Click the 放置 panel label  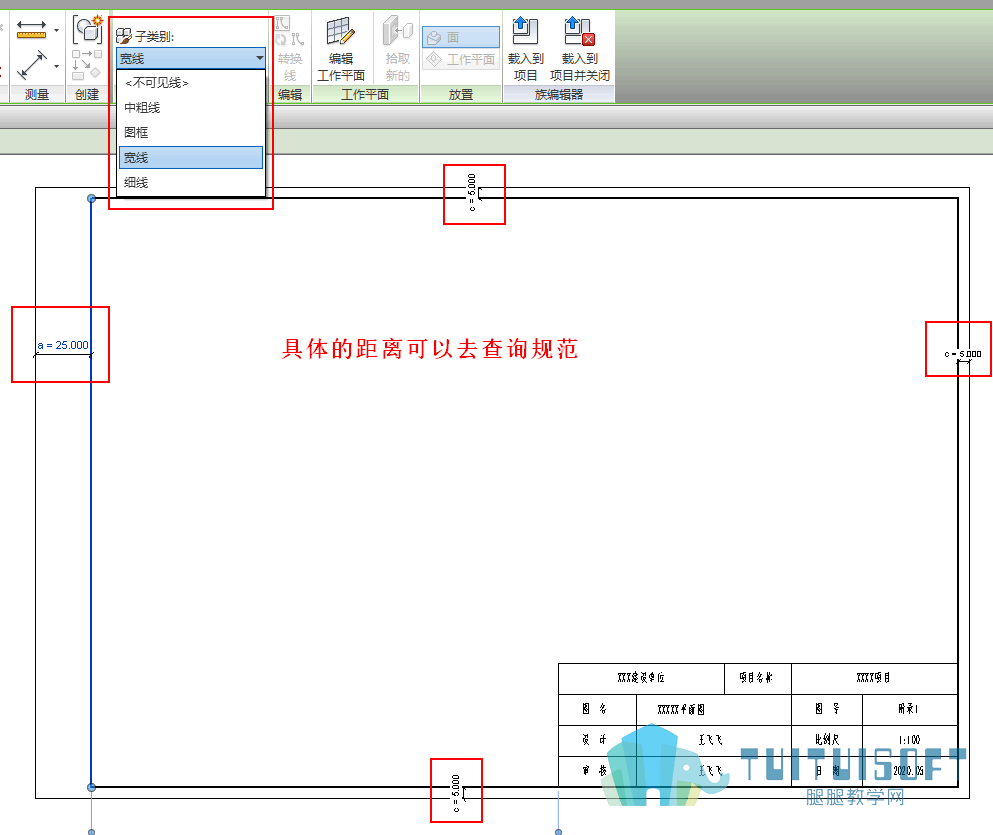coord(461,94)
